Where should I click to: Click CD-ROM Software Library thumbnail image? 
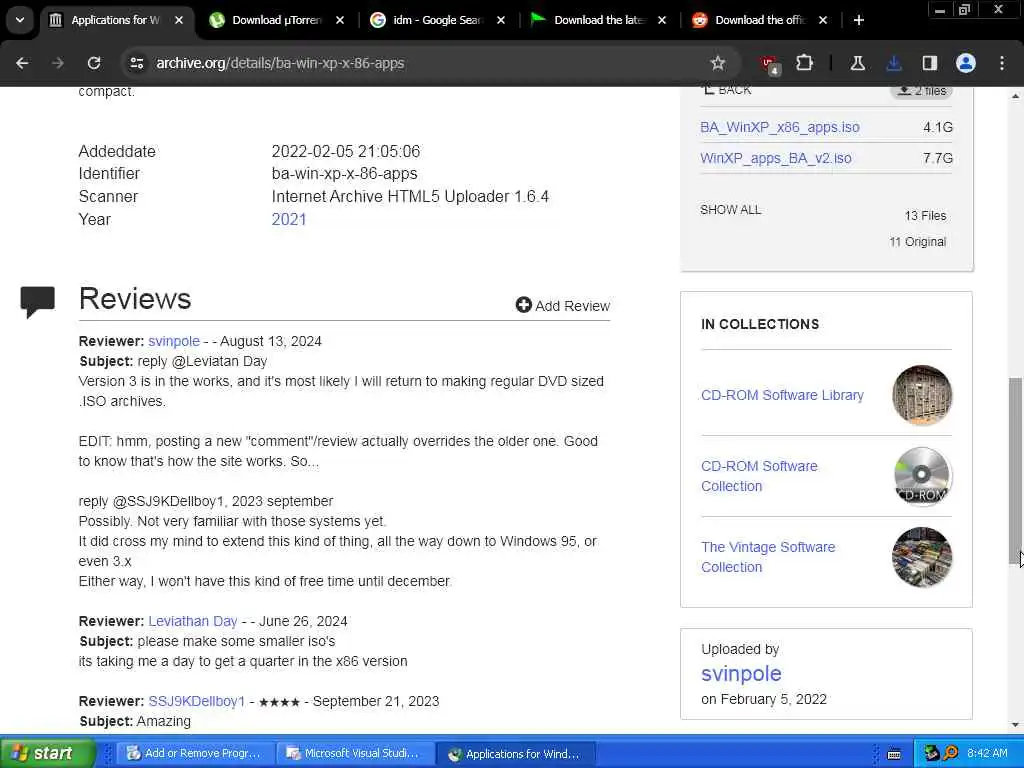click(921, 394)
